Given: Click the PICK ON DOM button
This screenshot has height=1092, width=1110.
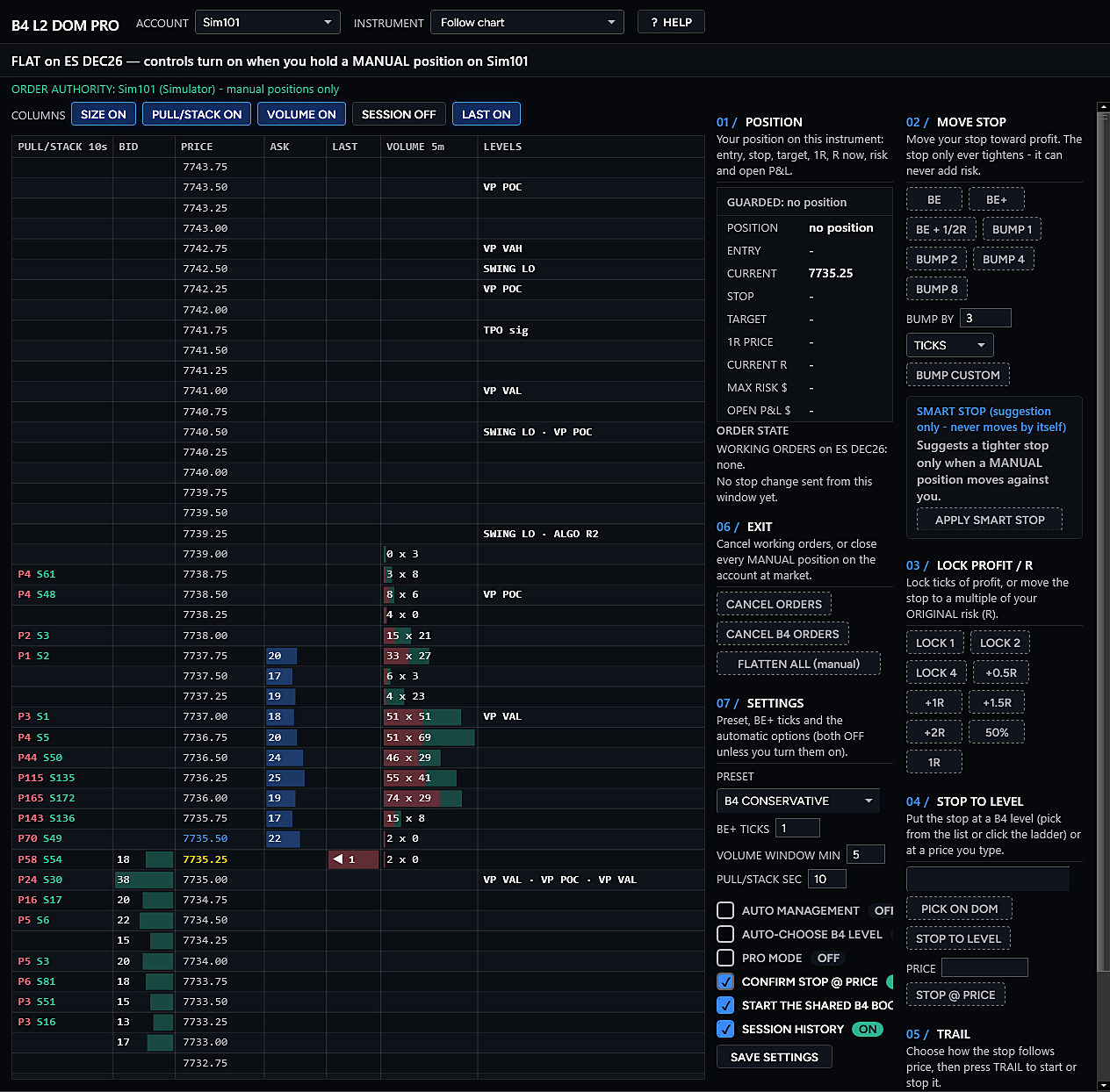Looking at the screenshot, I should tap(960, 909).
